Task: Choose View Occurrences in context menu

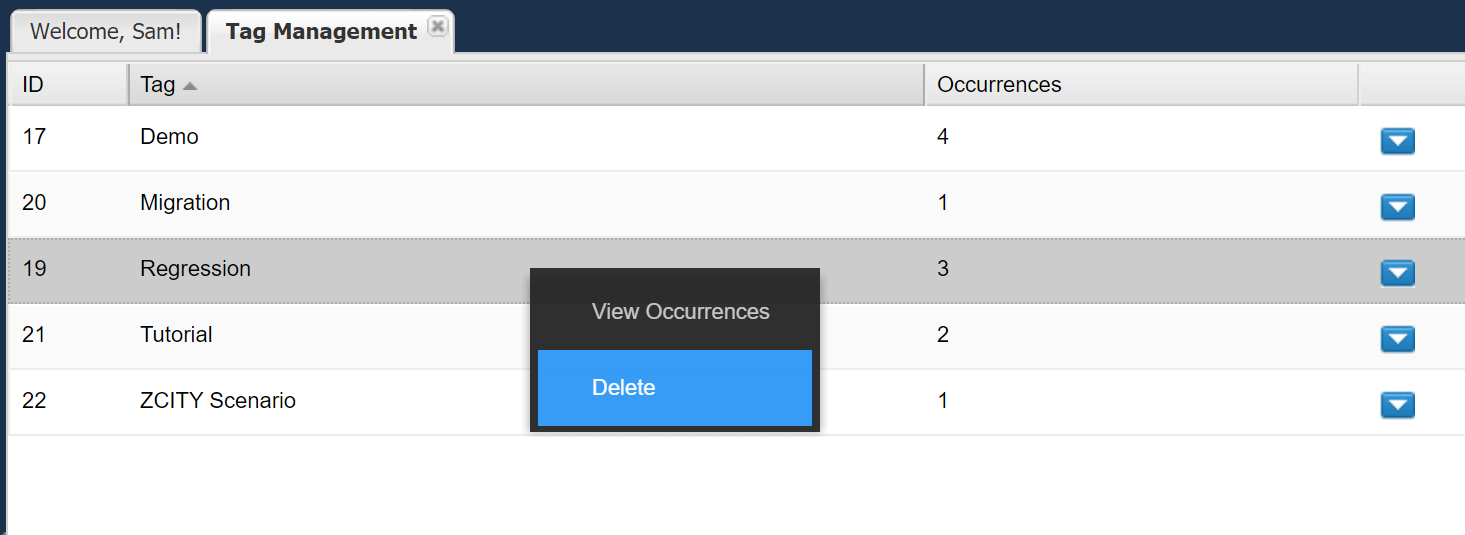Action: [680, 312]
